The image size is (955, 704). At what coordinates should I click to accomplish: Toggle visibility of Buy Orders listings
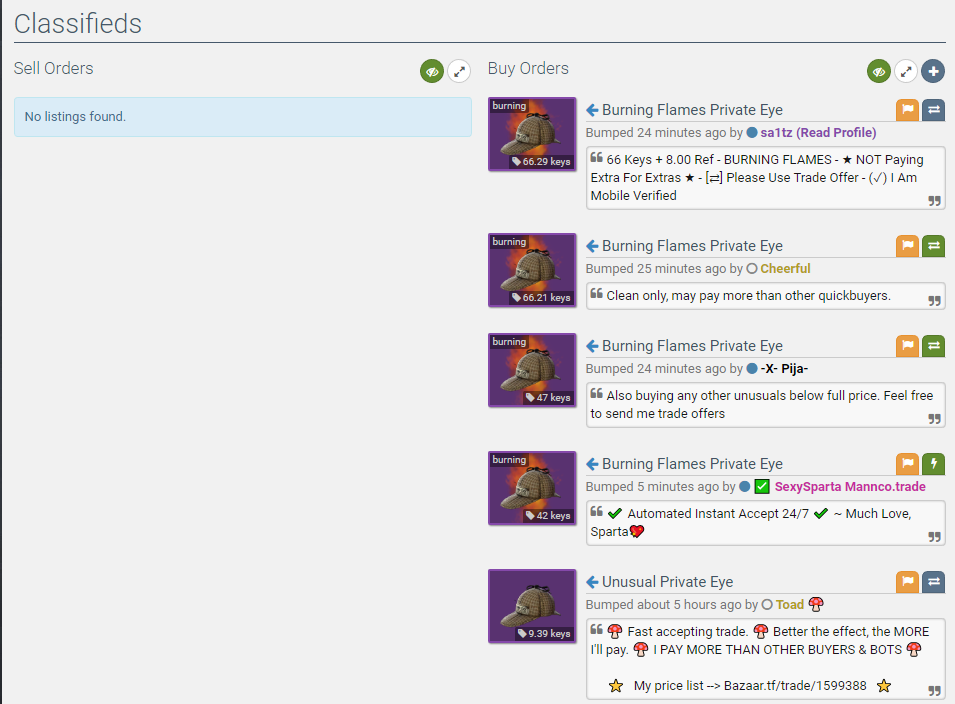tap(879, 71)
